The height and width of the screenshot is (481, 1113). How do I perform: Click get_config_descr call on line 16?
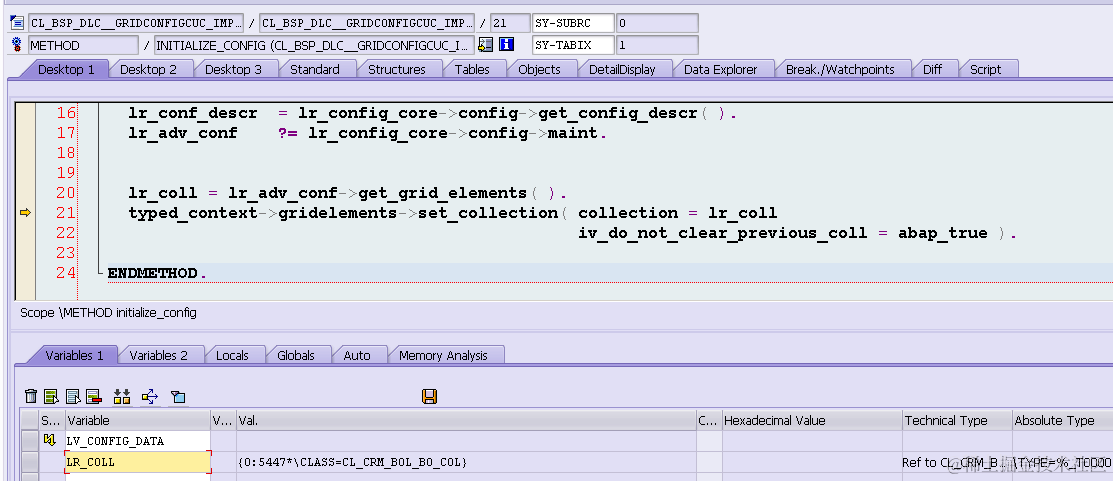click(x=618, y=113)
